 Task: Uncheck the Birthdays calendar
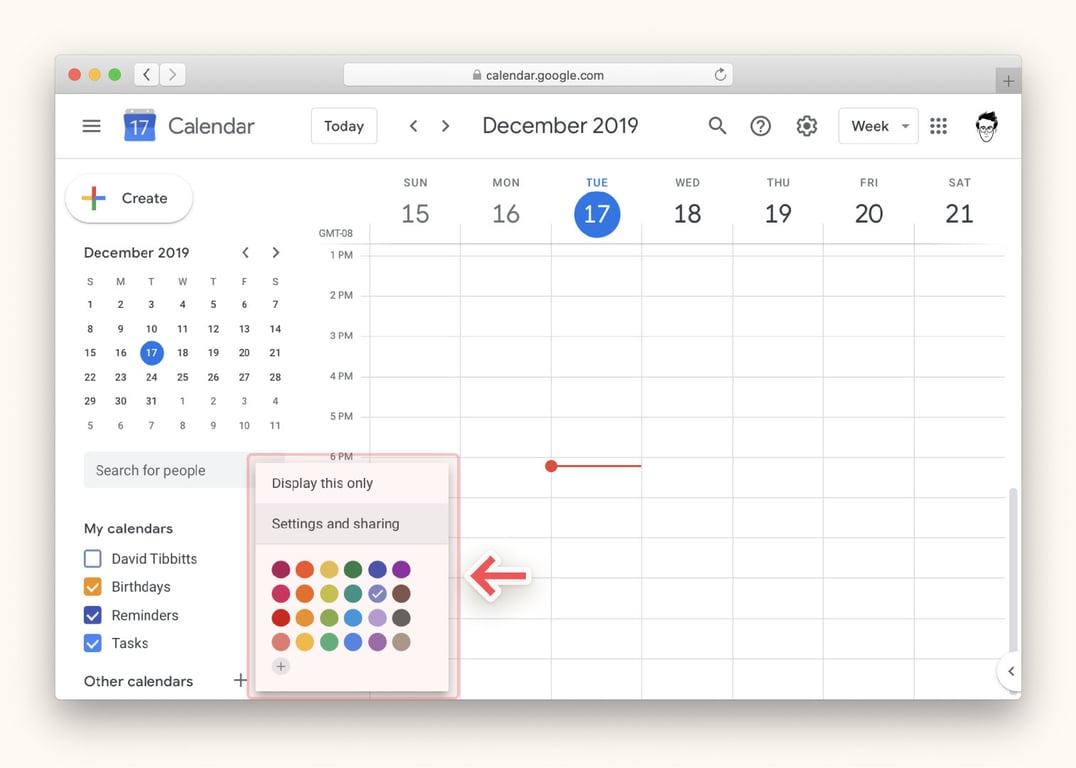click(93, 587)
